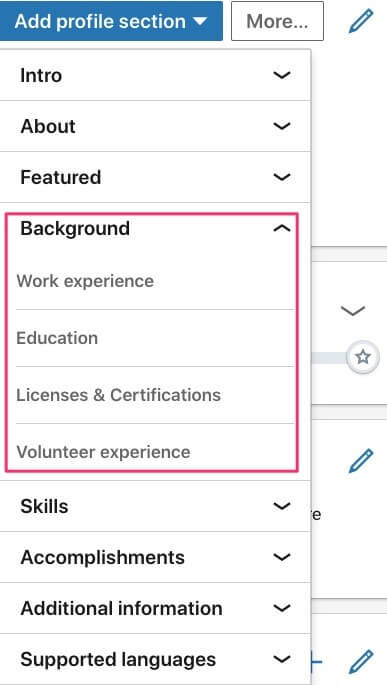Select the Education option
Viewport: 387px width, 685px height.
tap(155, 338)
